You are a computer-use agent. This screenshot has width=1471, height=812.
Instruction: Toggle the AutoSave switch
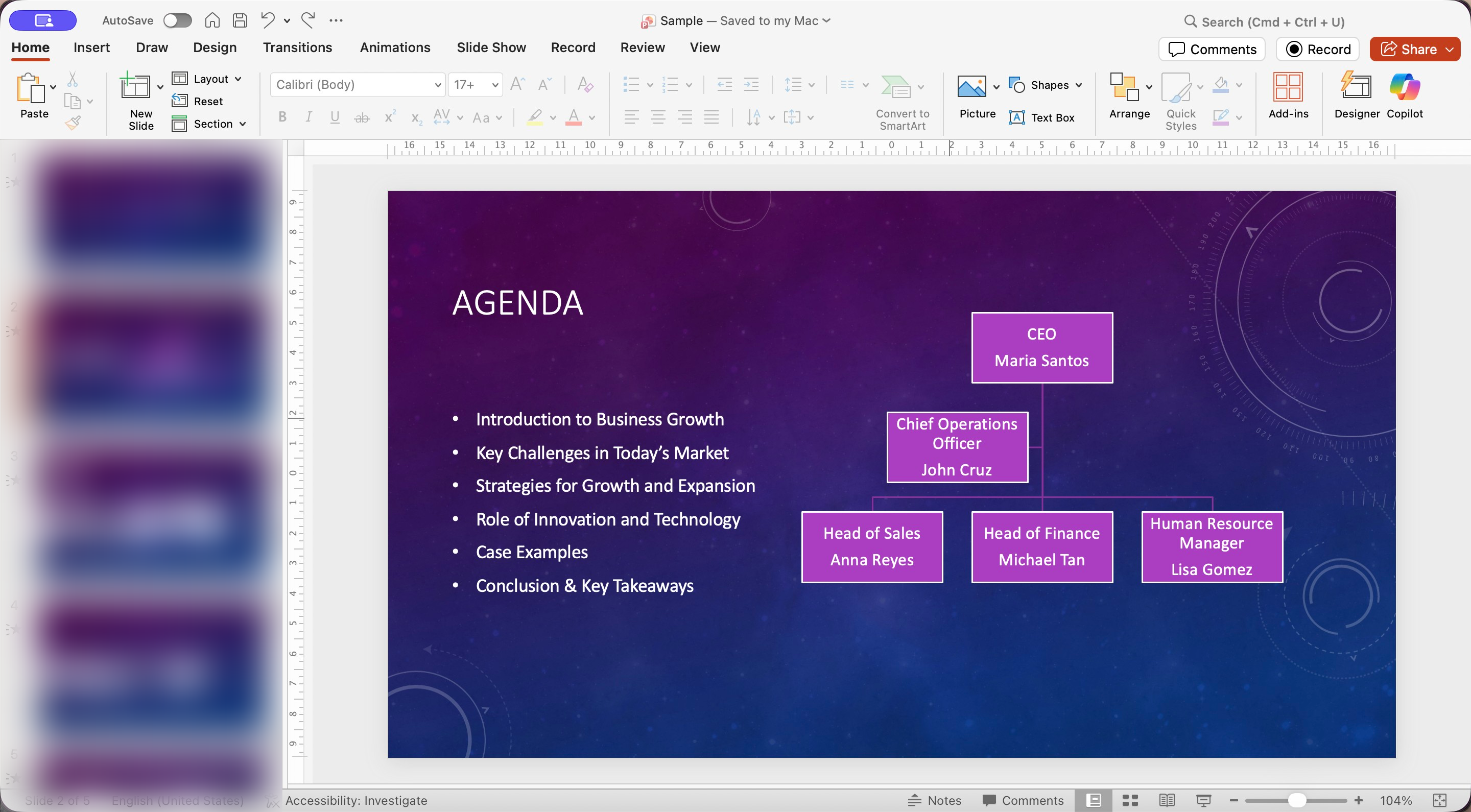pos(177,20)
